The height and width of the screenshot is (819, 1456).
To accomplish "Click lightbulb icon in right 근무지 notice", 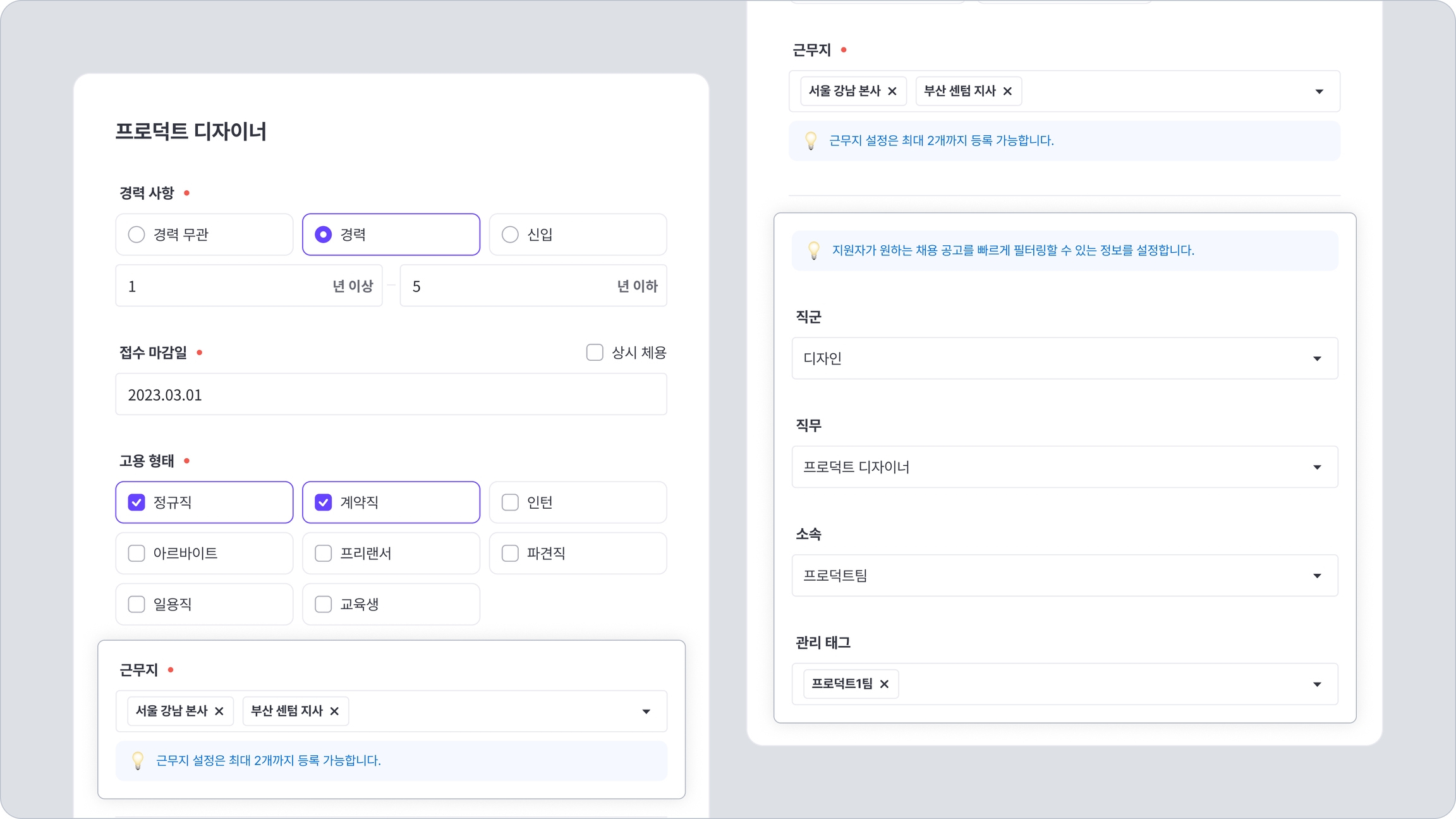I will click(811, 140).
